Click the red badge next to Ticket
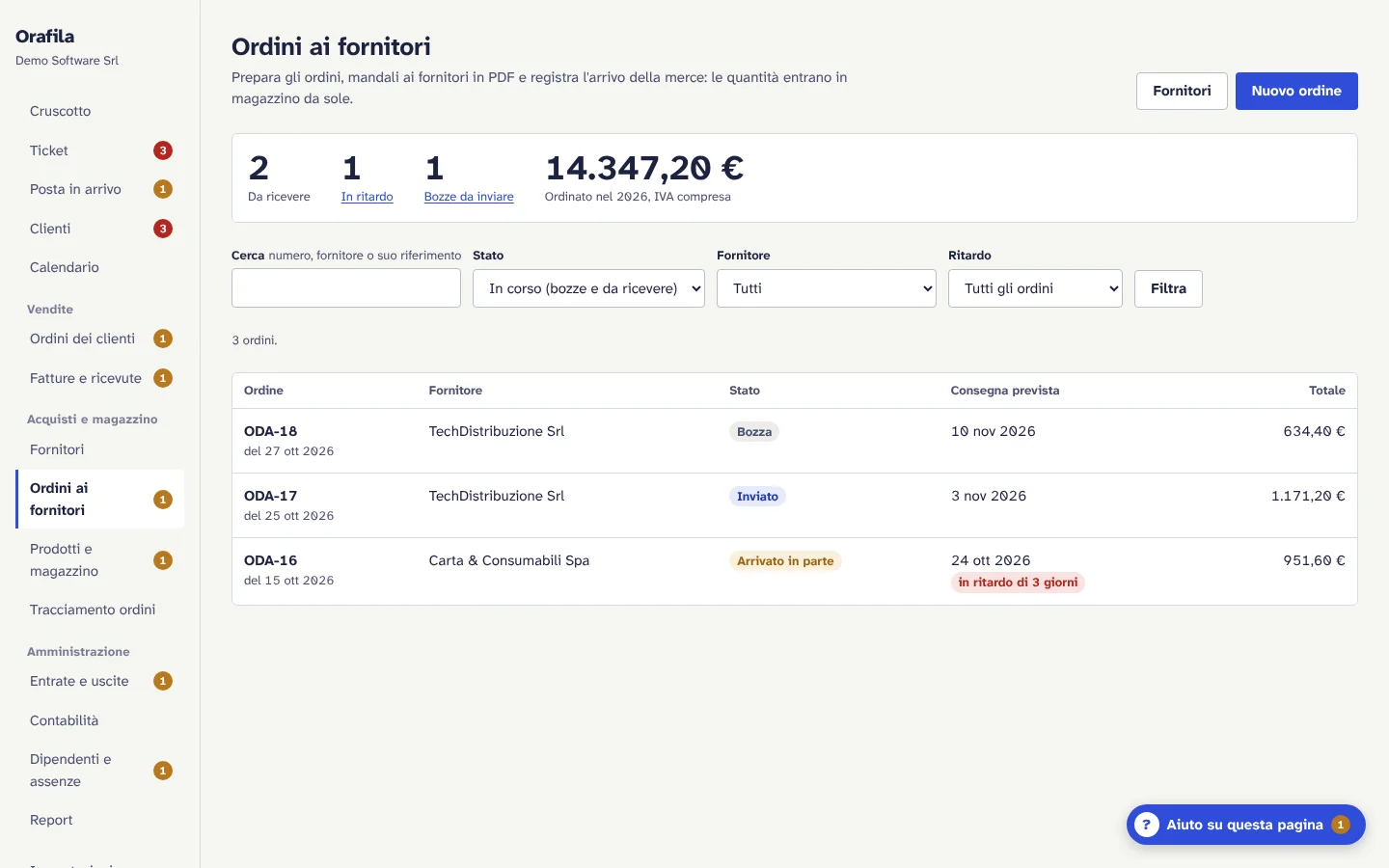This screenshot has width=1389, height=868. click(163, 150)
